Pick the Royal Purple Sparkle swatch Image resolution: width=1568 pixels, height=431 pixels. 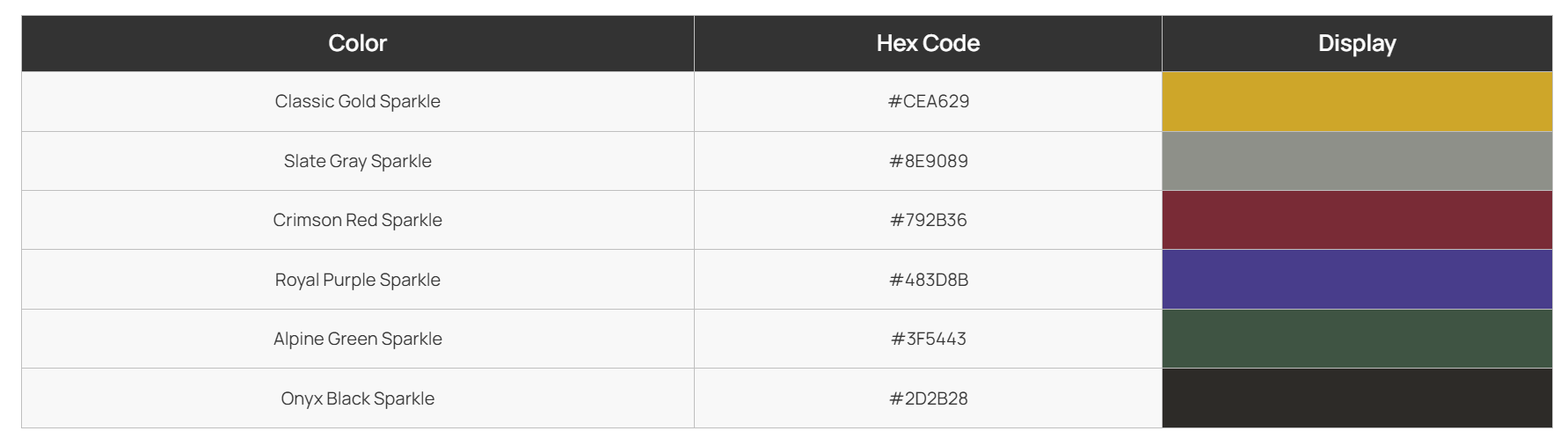pos(1357,280)
